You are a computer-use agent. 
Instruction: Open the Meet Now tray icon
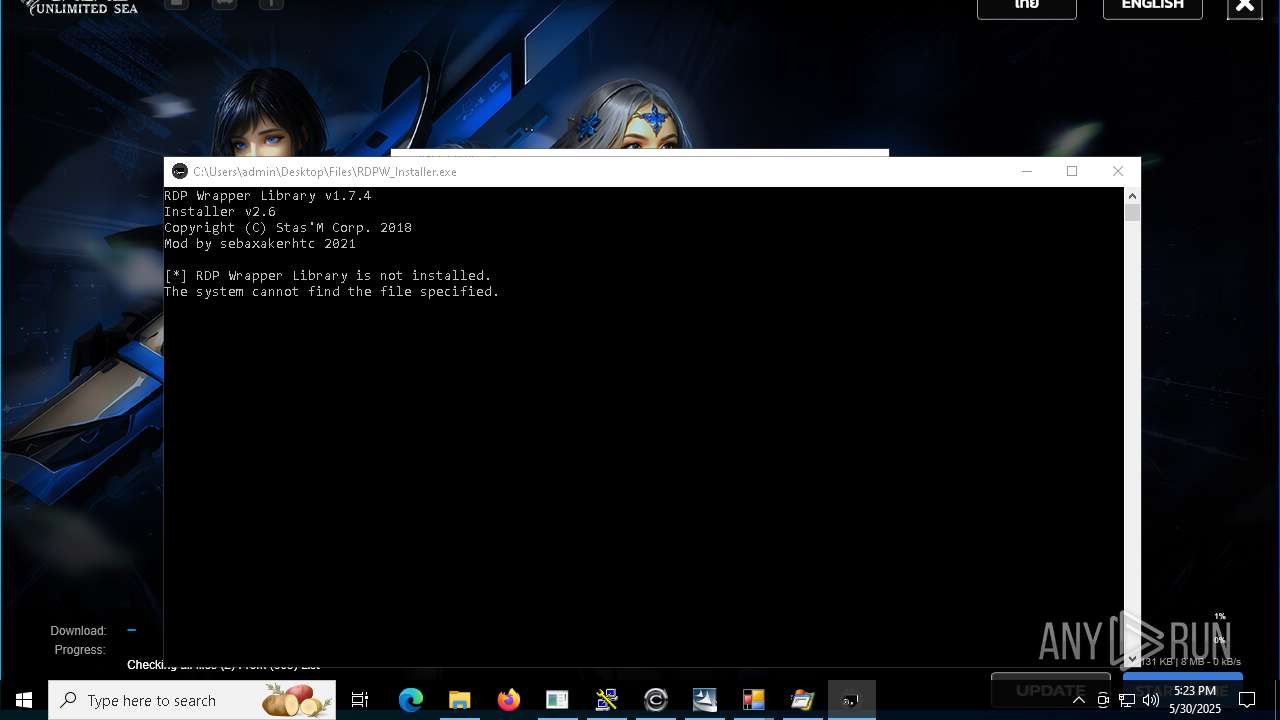pos(1103,700)
